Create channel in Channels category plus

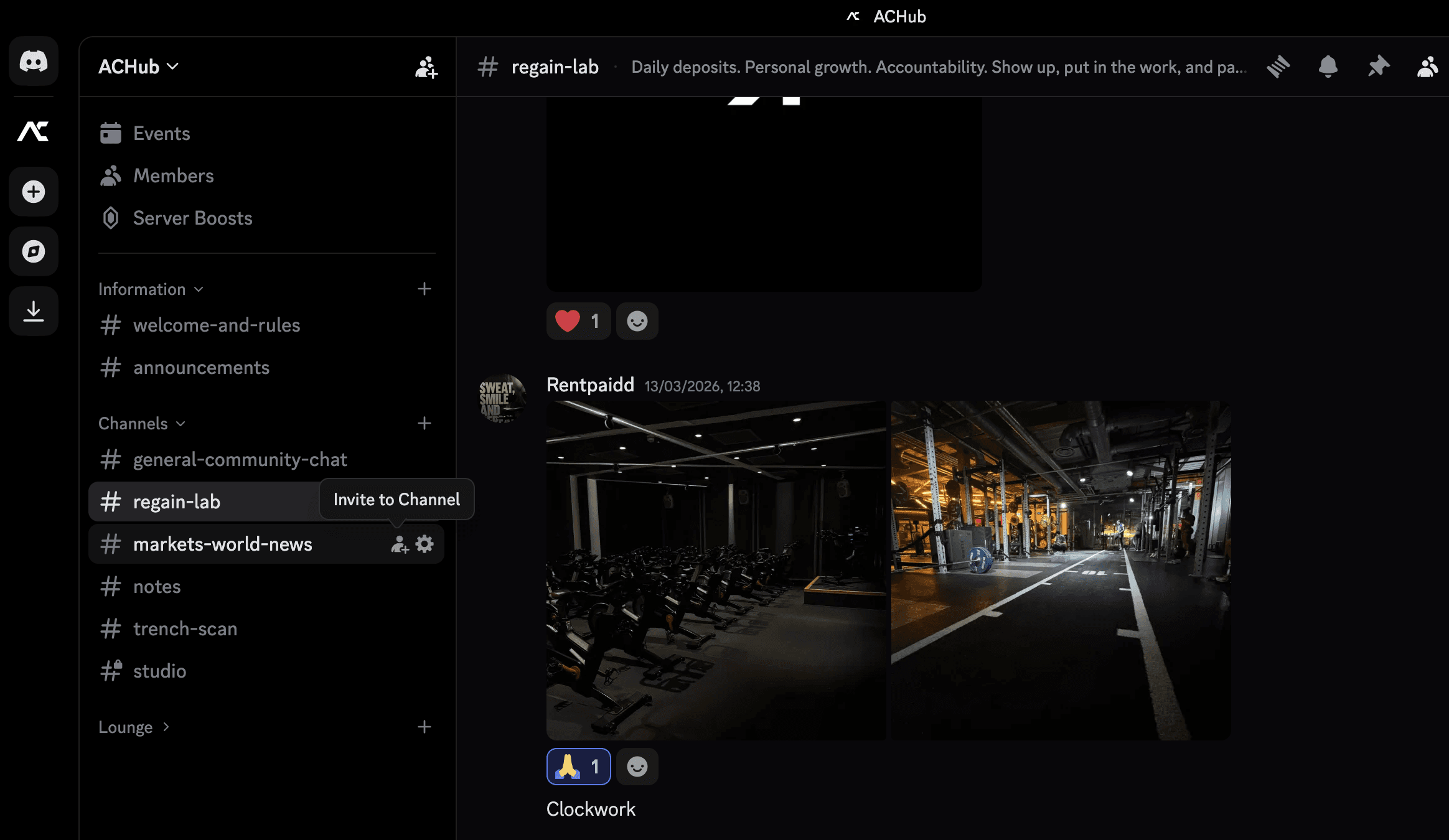[424, 424]
